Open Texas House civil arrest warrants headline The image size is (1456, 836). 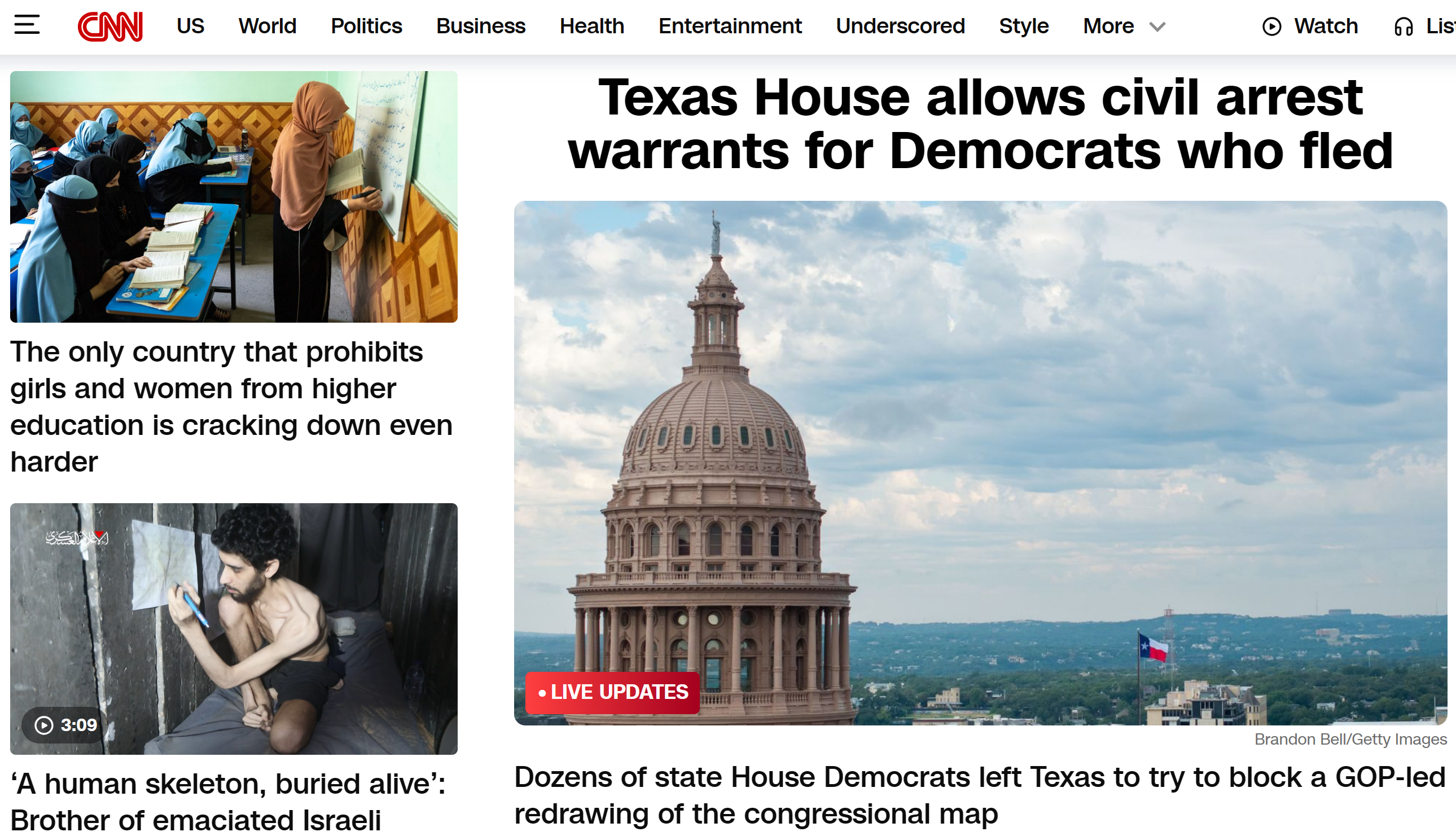[980, 124]
